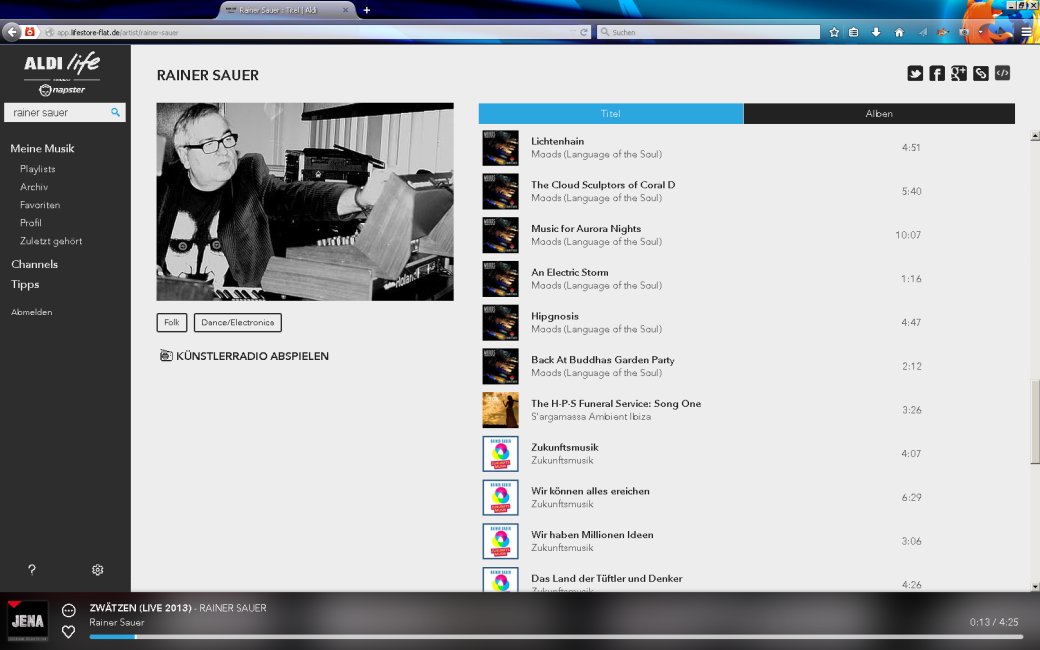
Task: Open Favoriten in the sidebar
Action: [40, 205]
